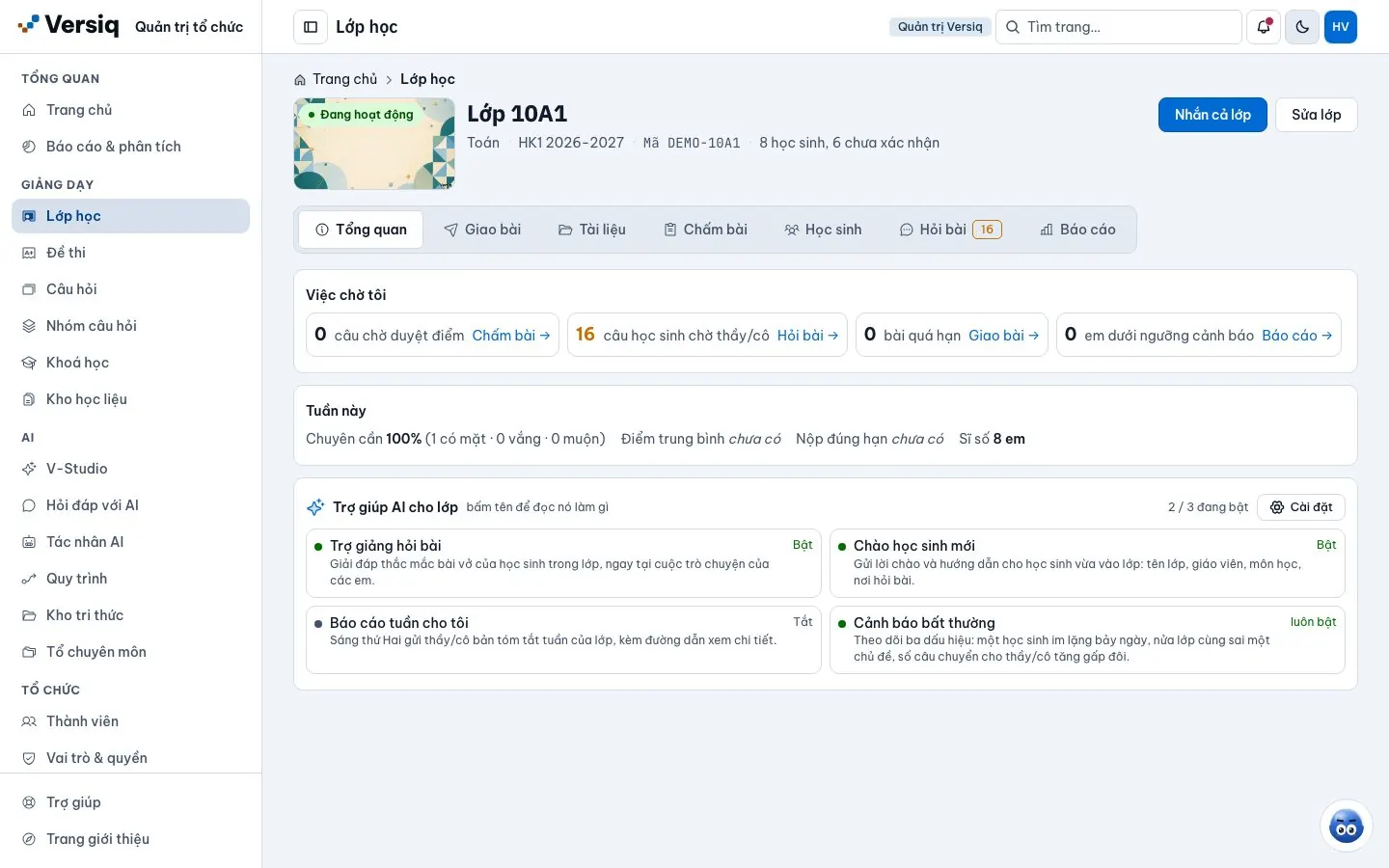Open Thành viên page
Image resolution: width=1389 pixels, height=868 pixels.
[130, 721]
